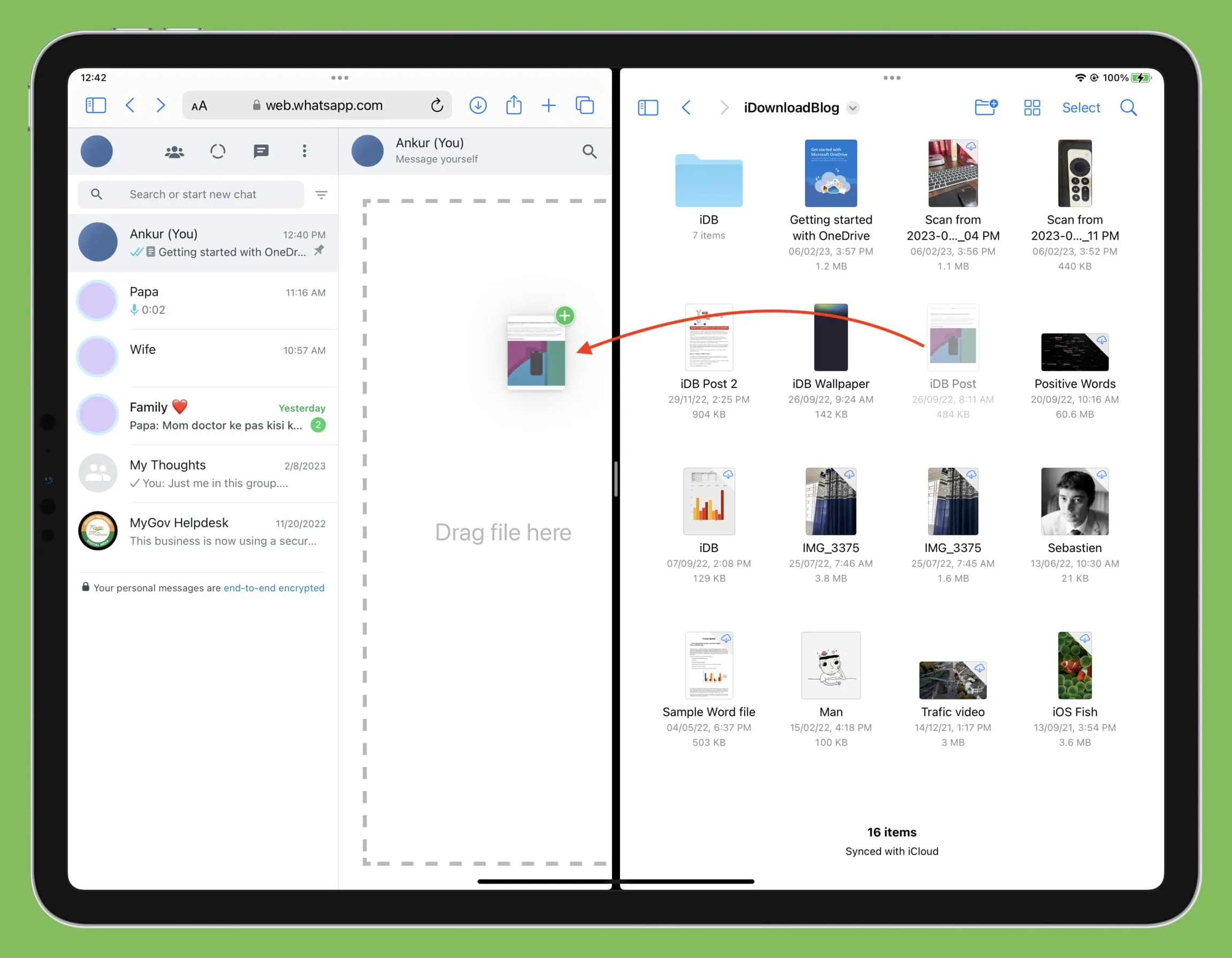Open WhatsApp three-dot menu

[x=304, y=151]
